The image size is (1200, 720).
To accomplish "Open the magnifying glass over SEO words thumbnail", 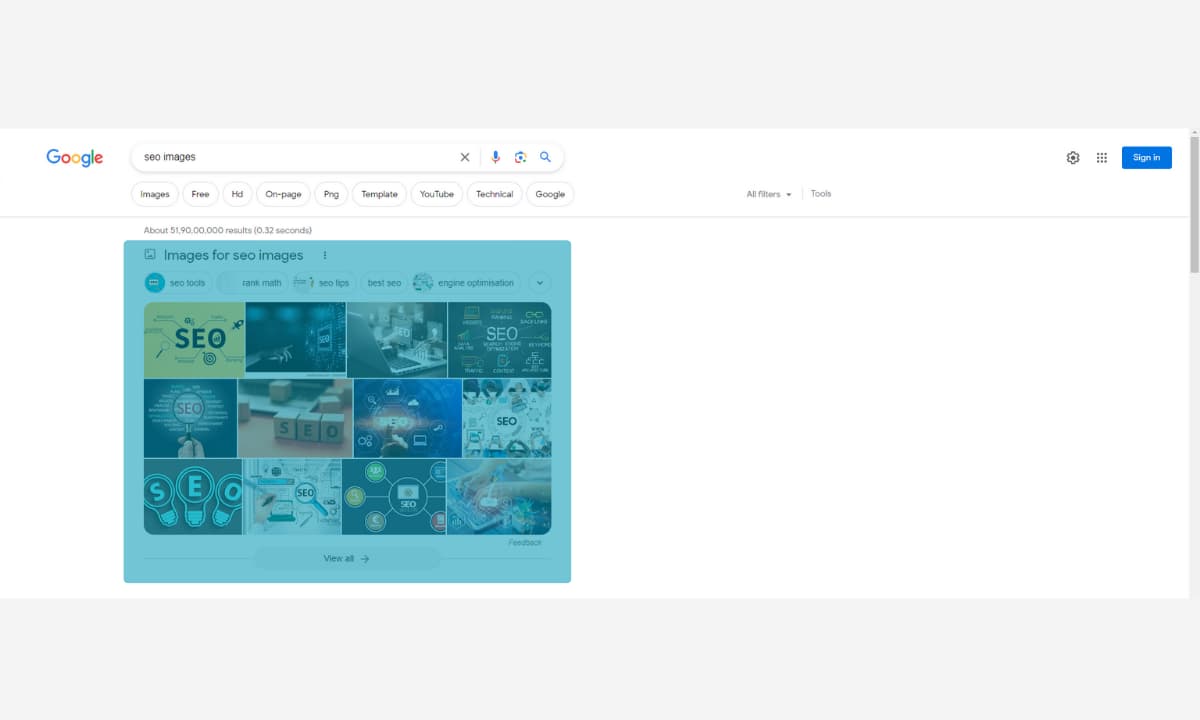I will click(x=190, y=418).
